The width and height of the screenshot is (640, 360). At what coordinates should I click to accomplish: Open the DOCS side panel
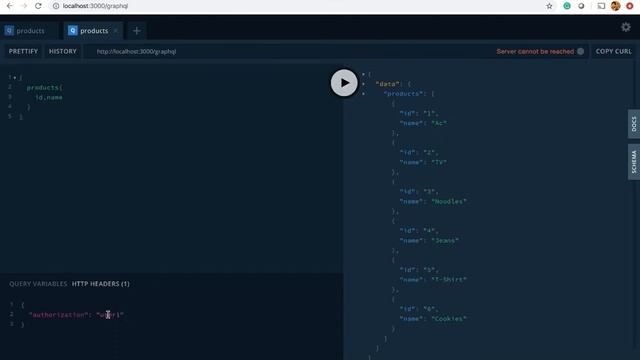(x=634, y=124)
